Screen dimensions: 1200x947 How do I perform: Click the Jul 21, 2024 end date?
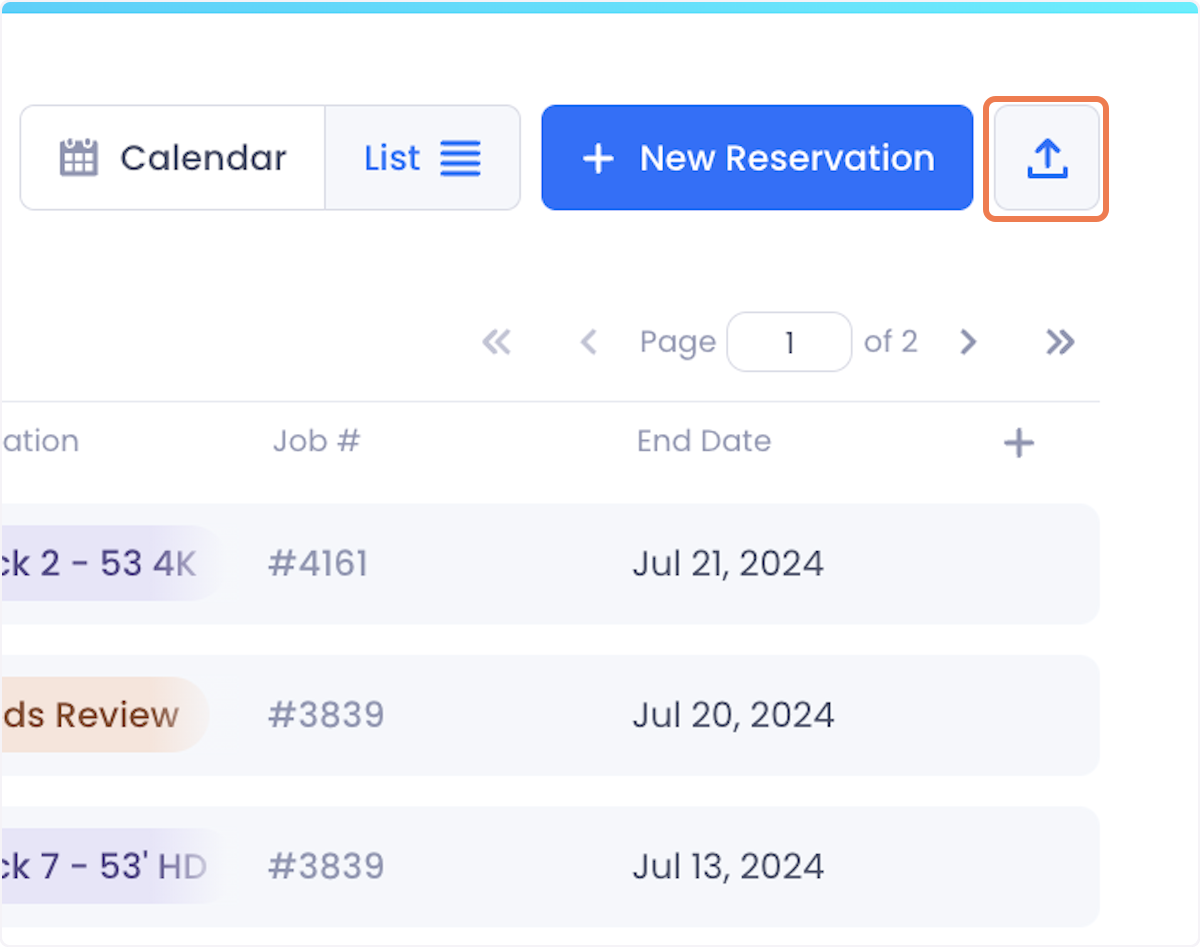tap(728, 564)
